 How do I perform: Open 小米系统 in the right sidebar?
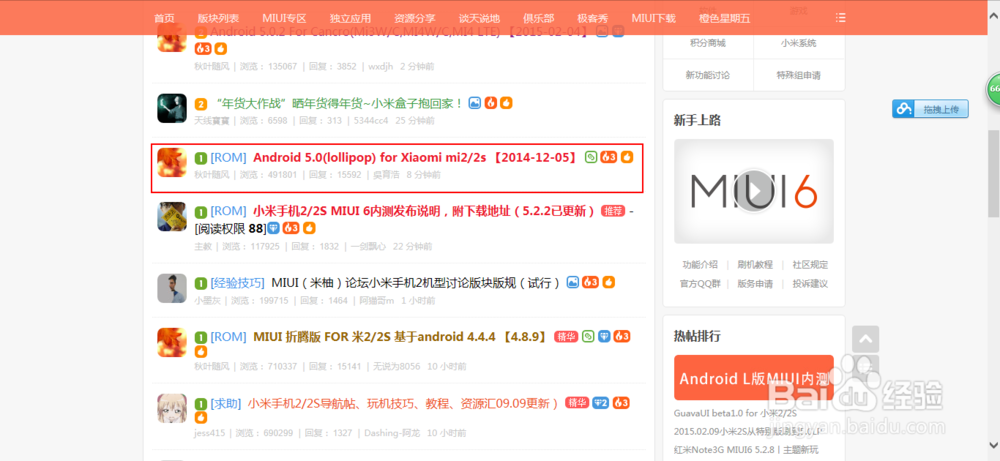[x=798, y=43]
